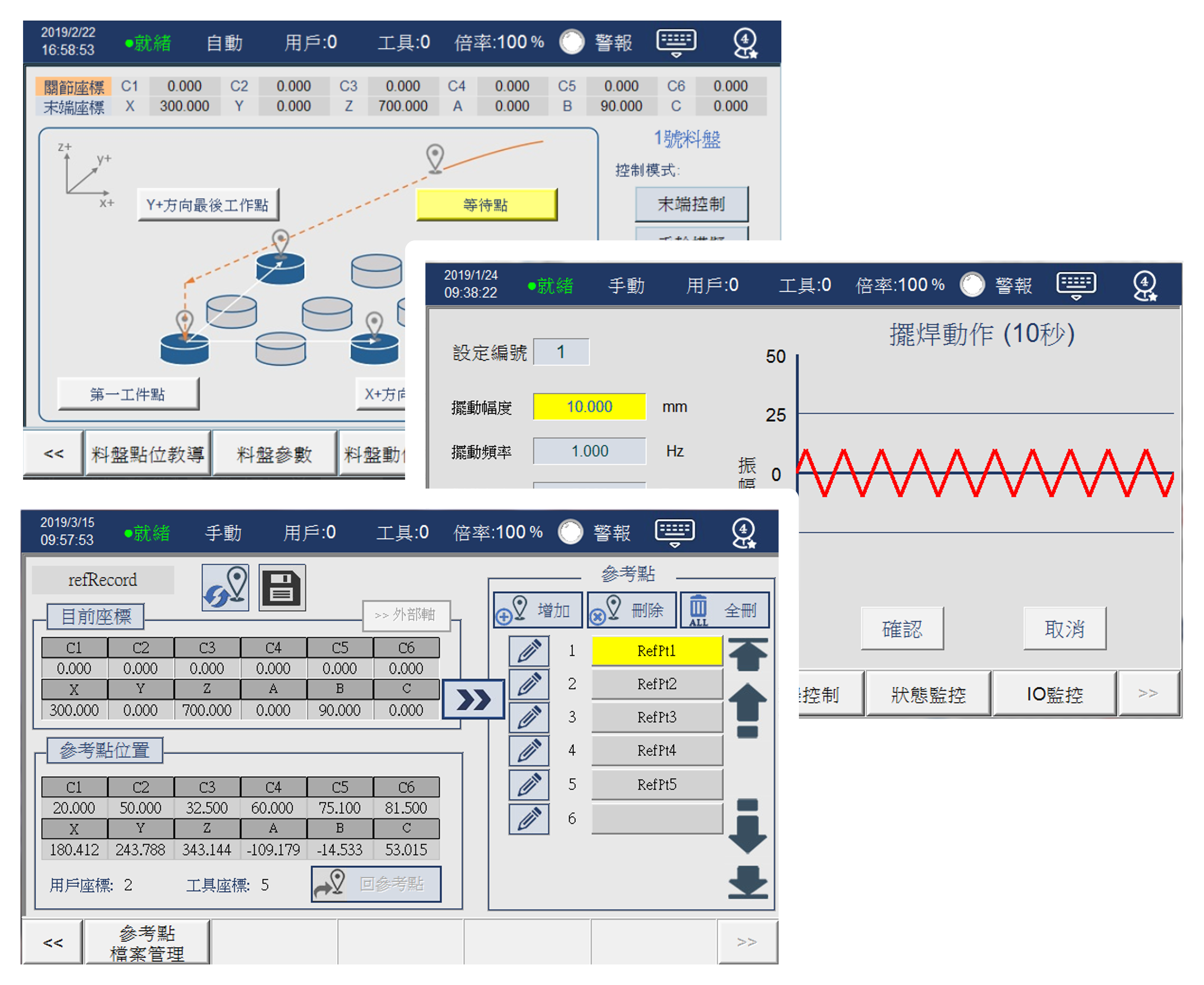
Task: Click 確認 confirm button
Action: point(902,629)
